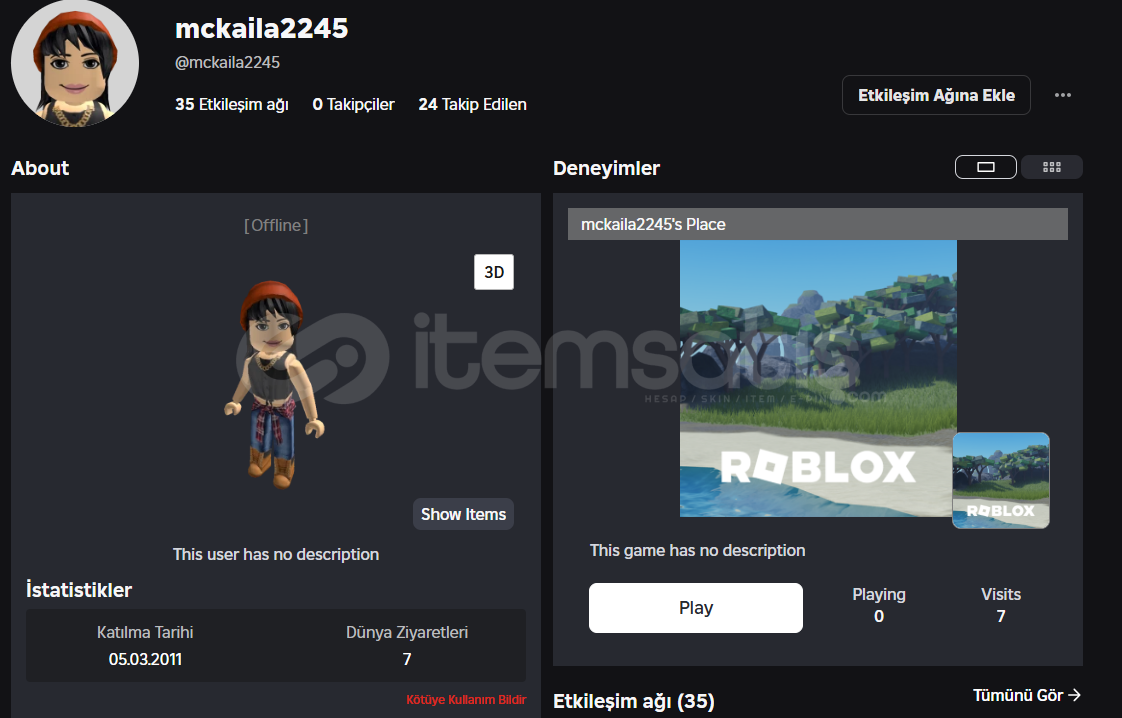
Task: Toggle the 3D avatar view
Action: (494, 272)
